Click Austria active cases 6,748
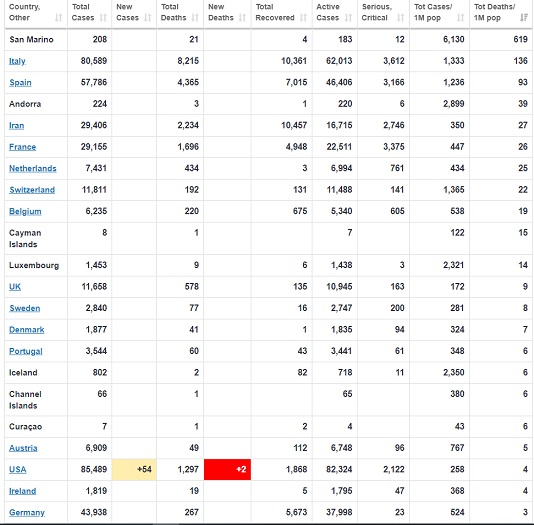534x525 pixels. click(341, 448)
